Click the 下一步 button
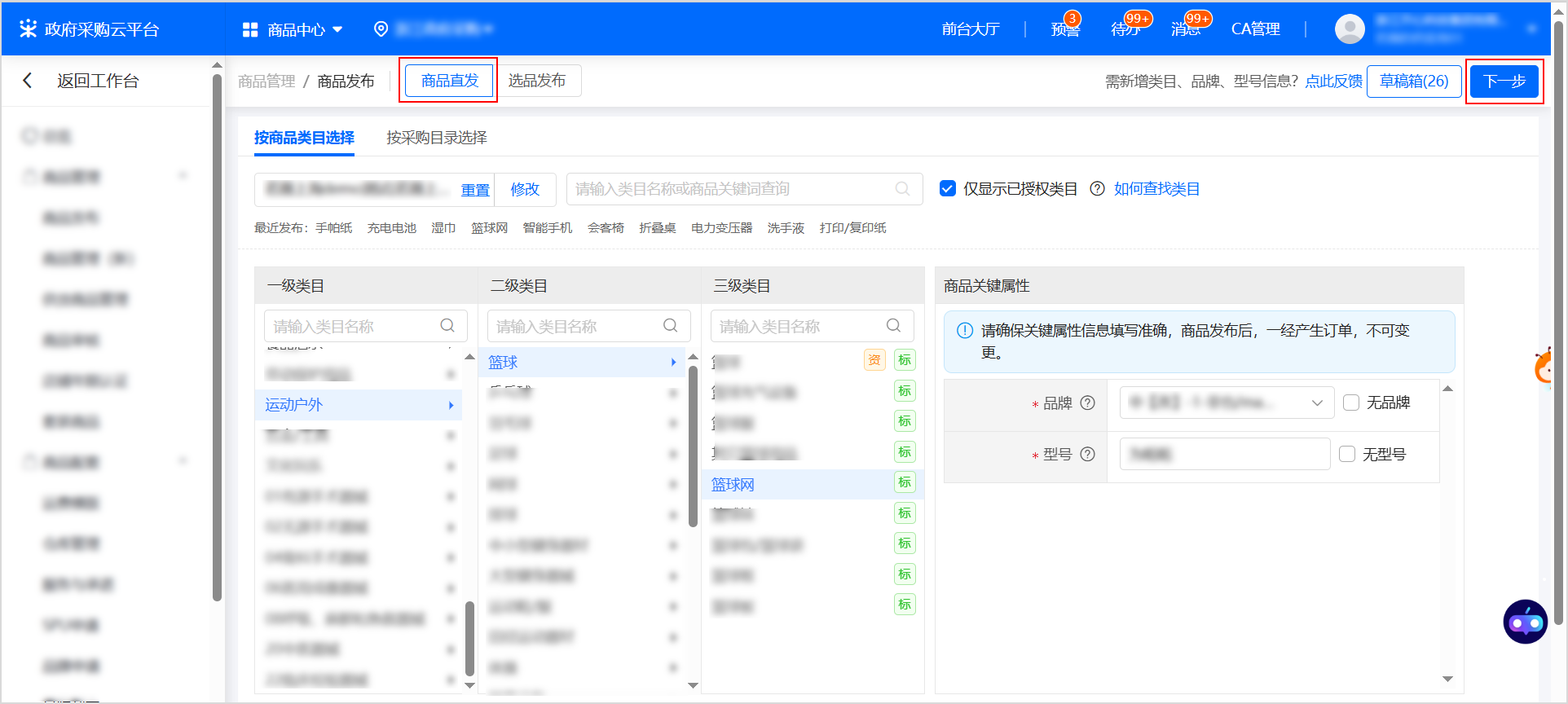Screen dimensions: 1568x704 click(1504, 81)
